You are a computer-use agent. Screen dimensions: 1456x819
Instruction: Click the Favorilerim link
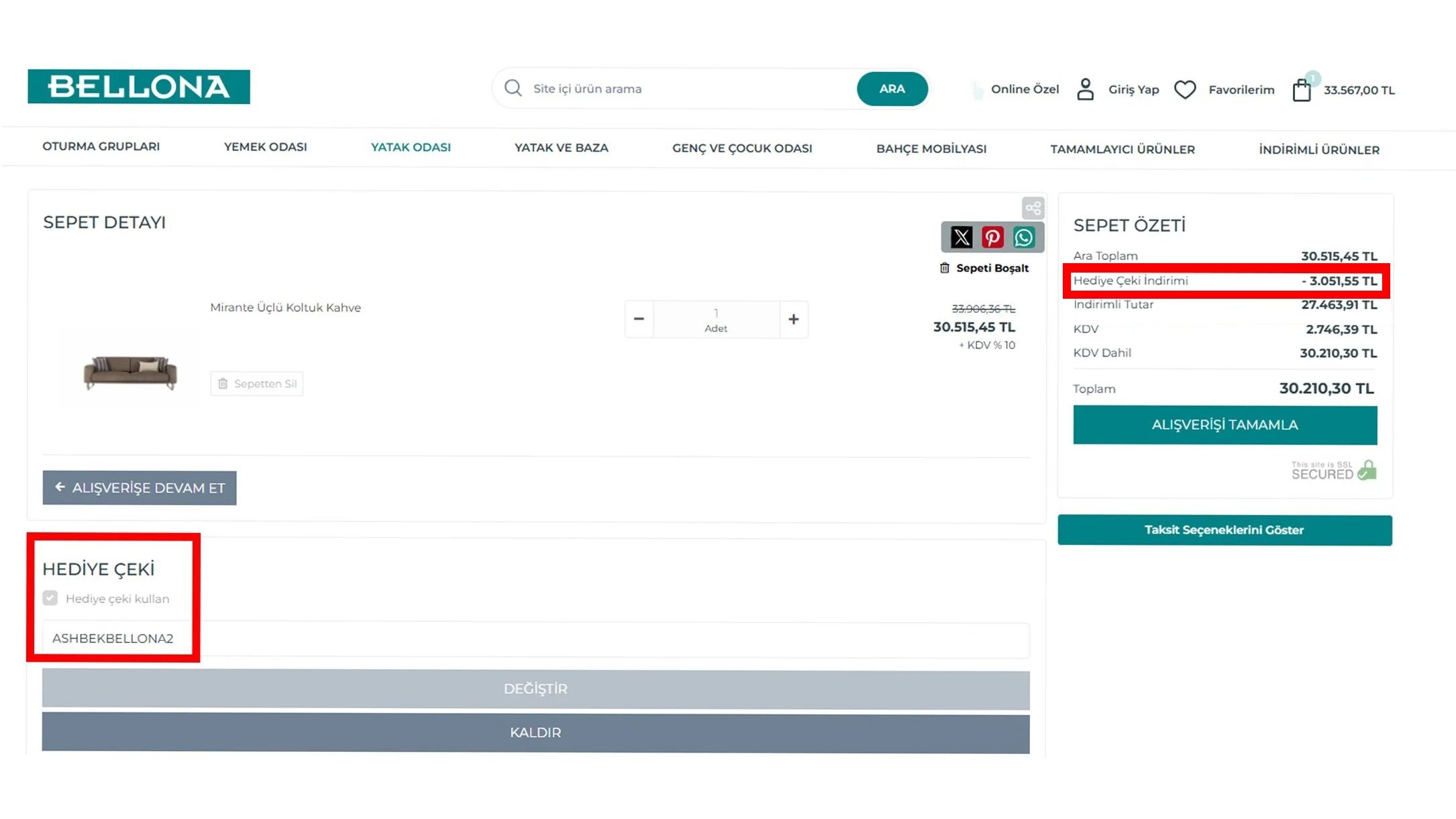(1241, 89)
